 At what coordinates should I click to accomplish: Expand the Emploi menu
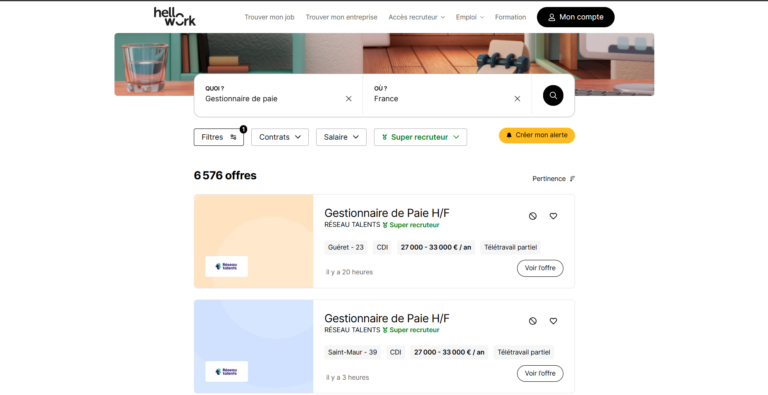pyautogui.click(x=470, y=17)
